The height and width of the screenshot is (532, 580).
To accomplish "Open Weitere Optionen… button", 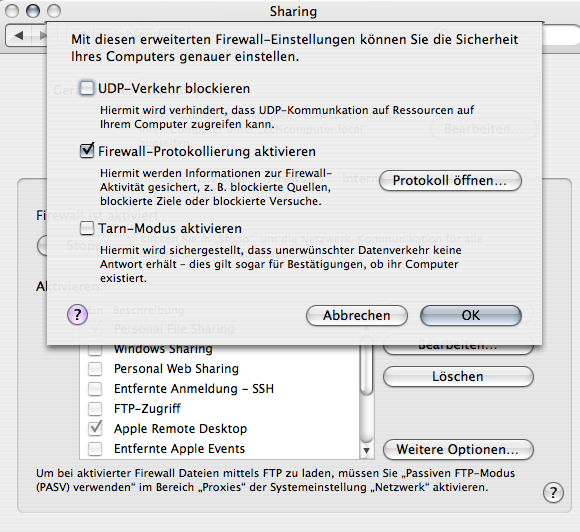I will pyautogui.click(x=458, y=449).
